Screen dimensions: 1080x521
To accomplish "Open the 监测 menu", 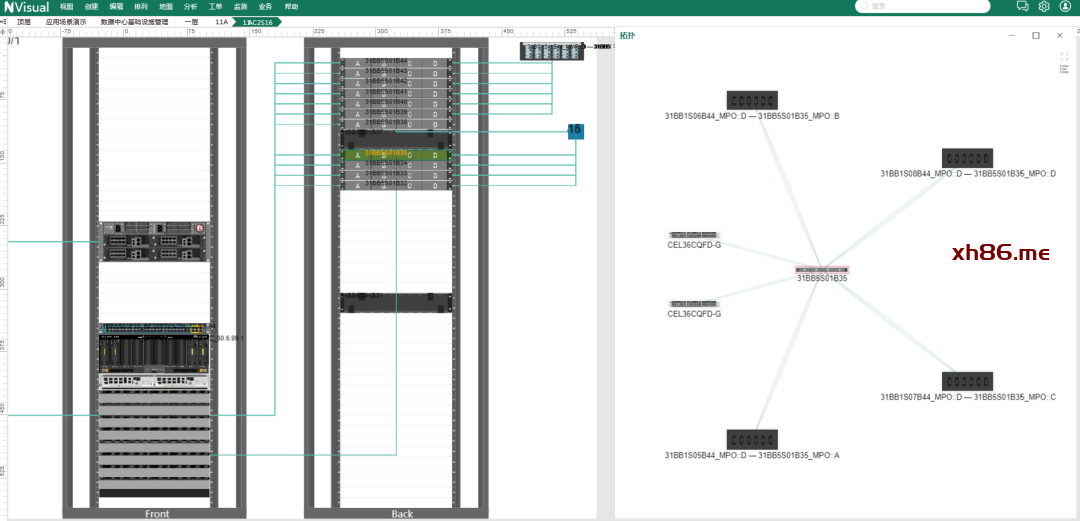I will point(240,6).
